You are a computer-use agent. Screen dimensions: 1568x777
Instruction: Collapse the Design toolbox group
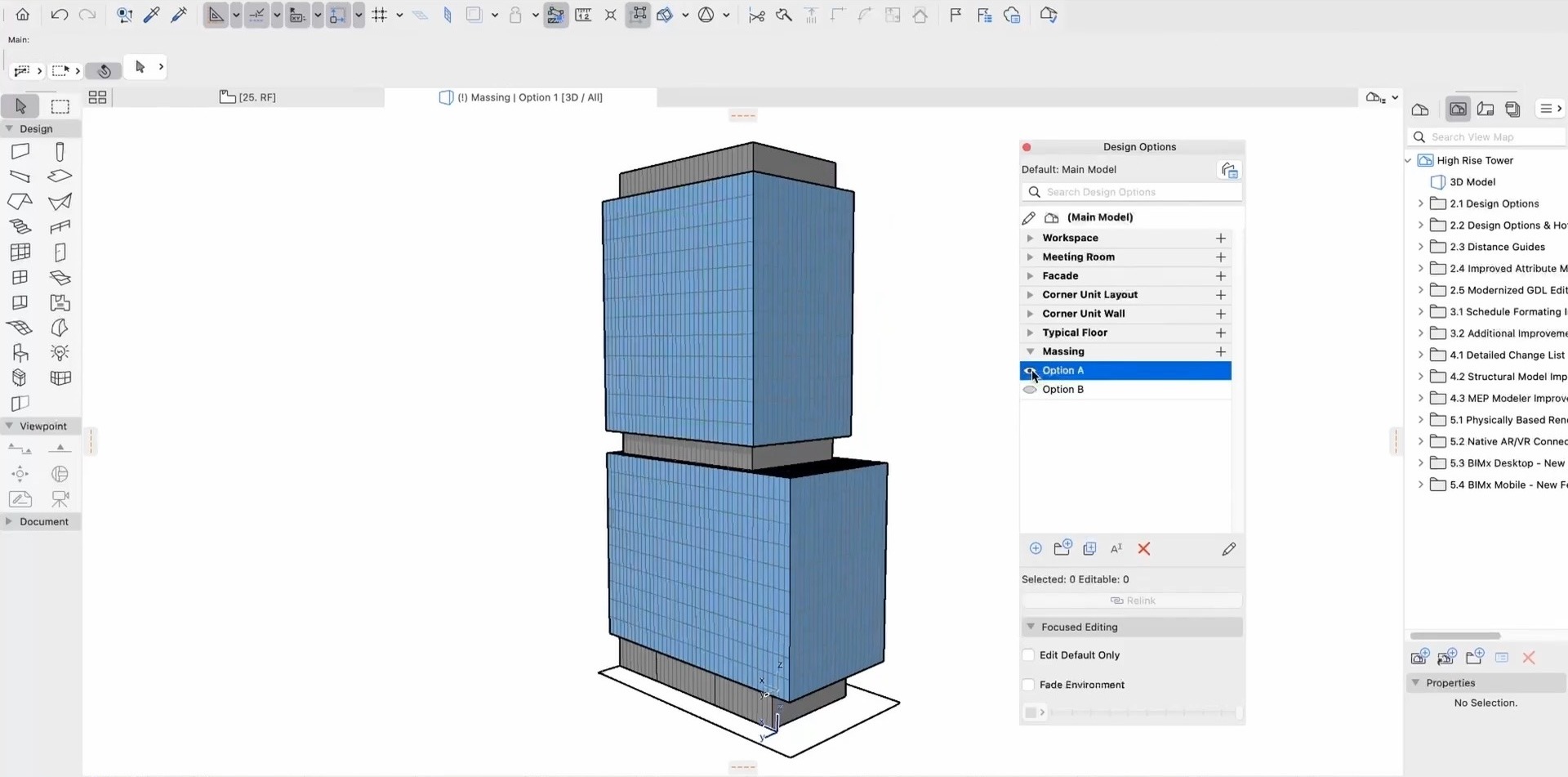coord(9,128)
